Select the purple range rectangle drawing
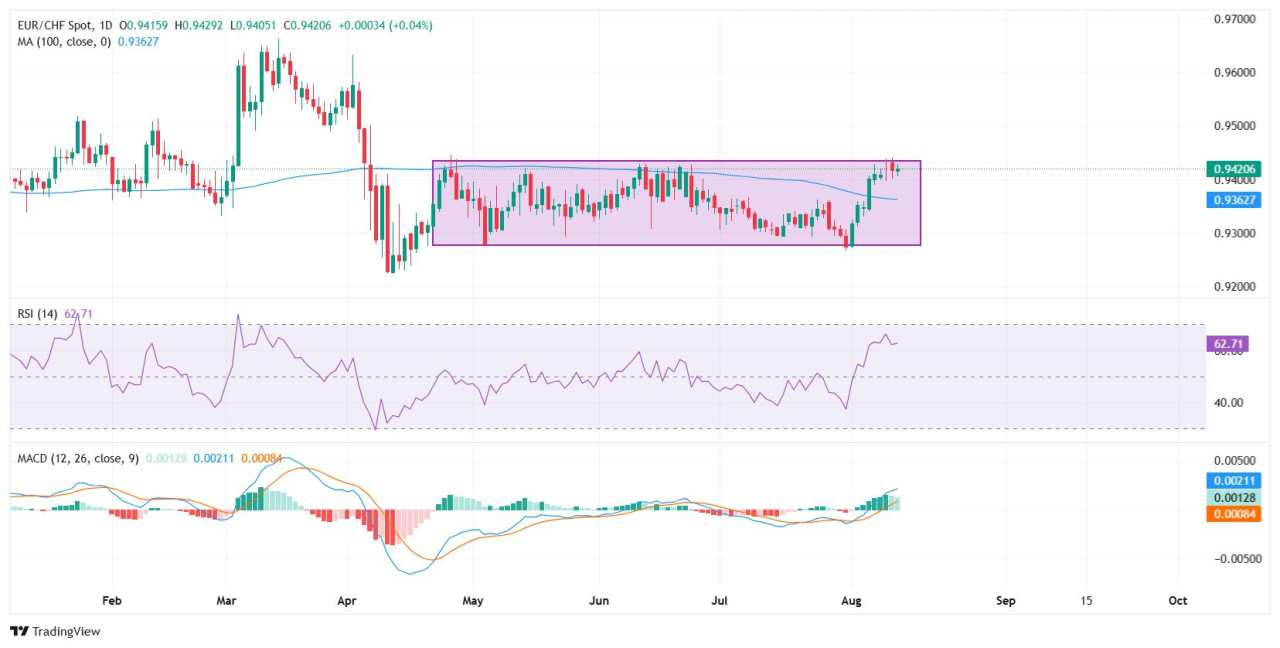Viewport: 1280px width, 648px height. (676, 203)
